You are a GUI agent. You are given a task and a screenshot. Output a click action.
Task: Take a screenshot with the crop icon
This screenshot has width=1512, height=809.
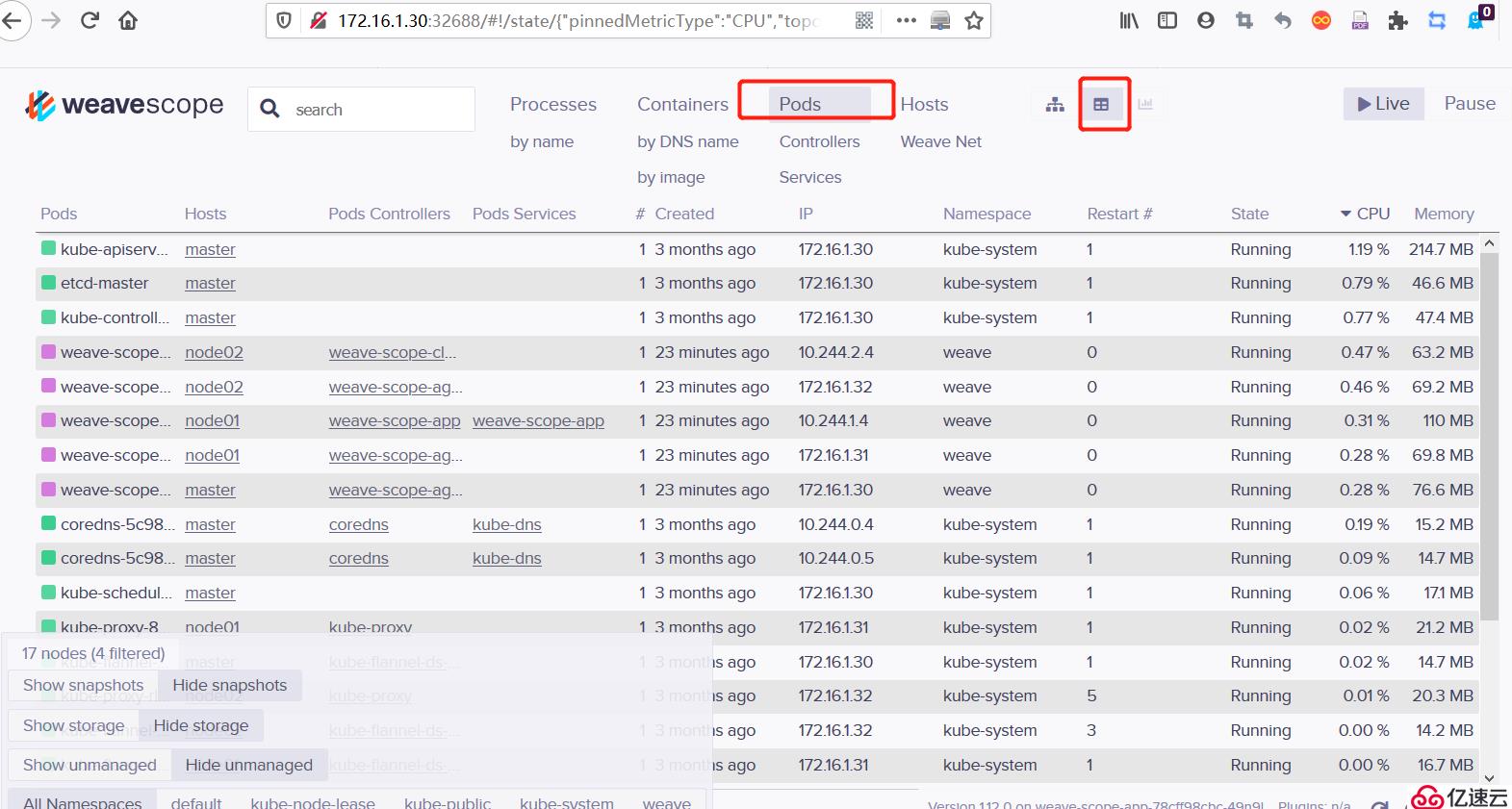tap(1244, 20)
